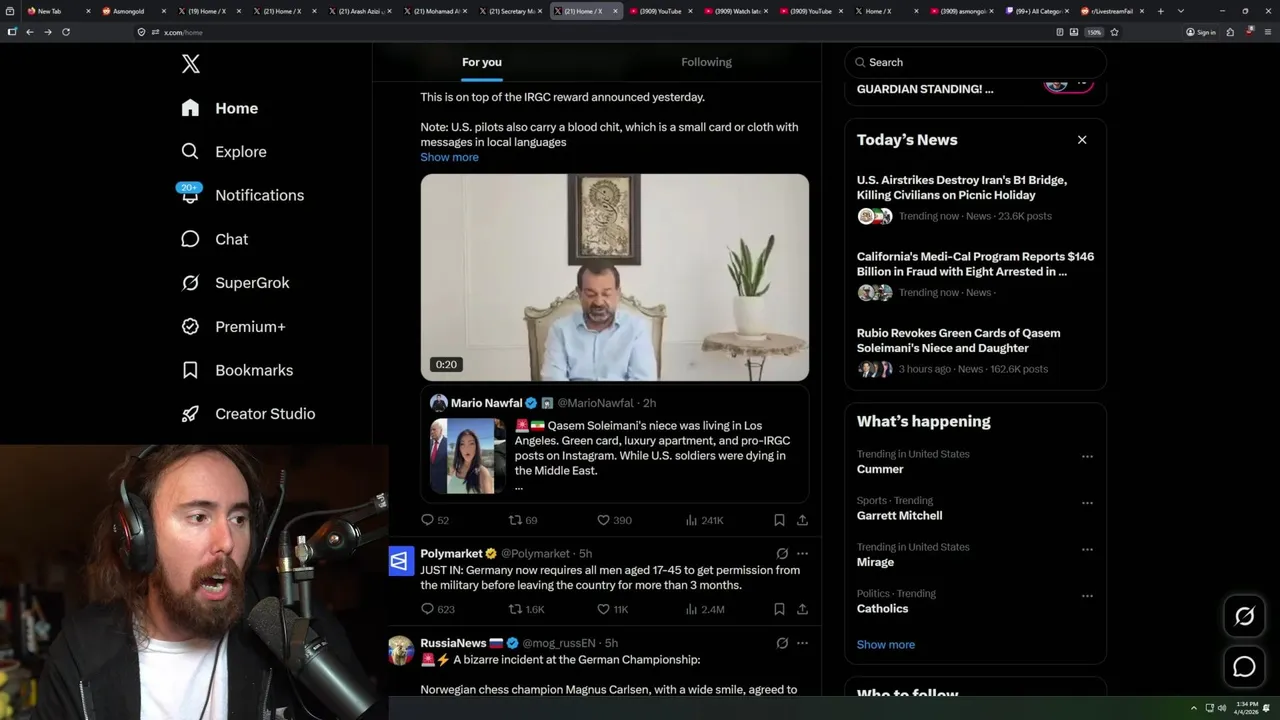
Task: Like the Polymarket post with 11K likes
Action: tap(612, 609)
